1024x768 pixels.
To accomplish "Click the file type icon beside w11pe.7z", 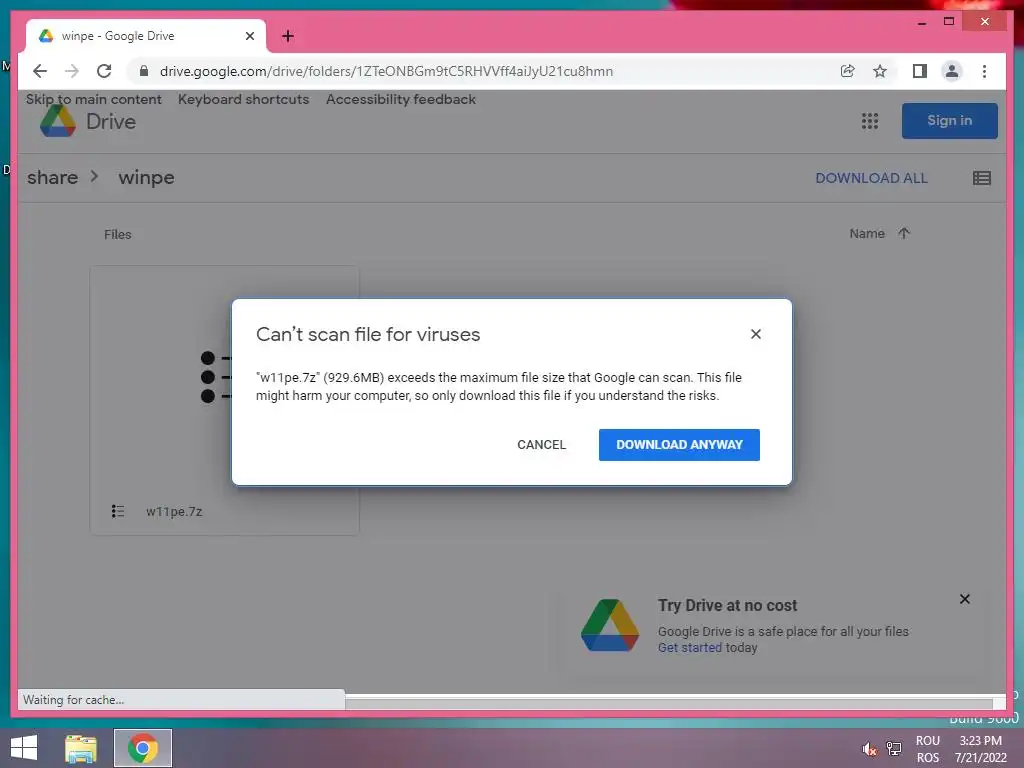I will [118, 511].
